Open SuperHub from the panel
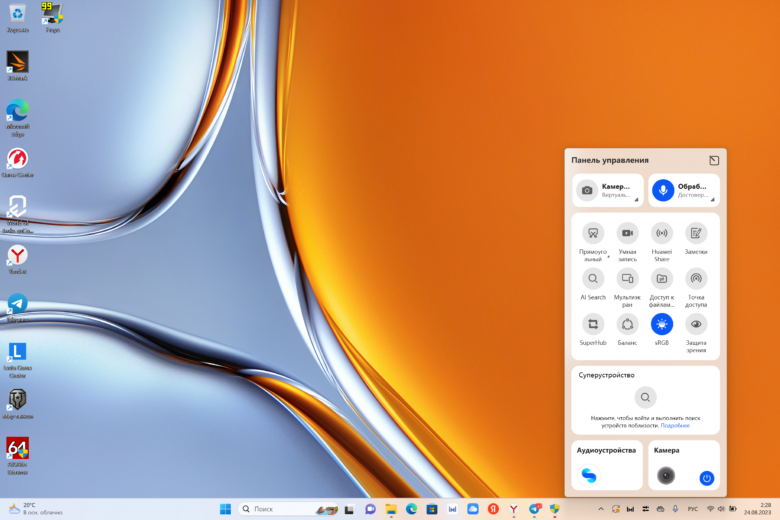The image size is (780, 520). pyautogui.click(x=593, y=324)
